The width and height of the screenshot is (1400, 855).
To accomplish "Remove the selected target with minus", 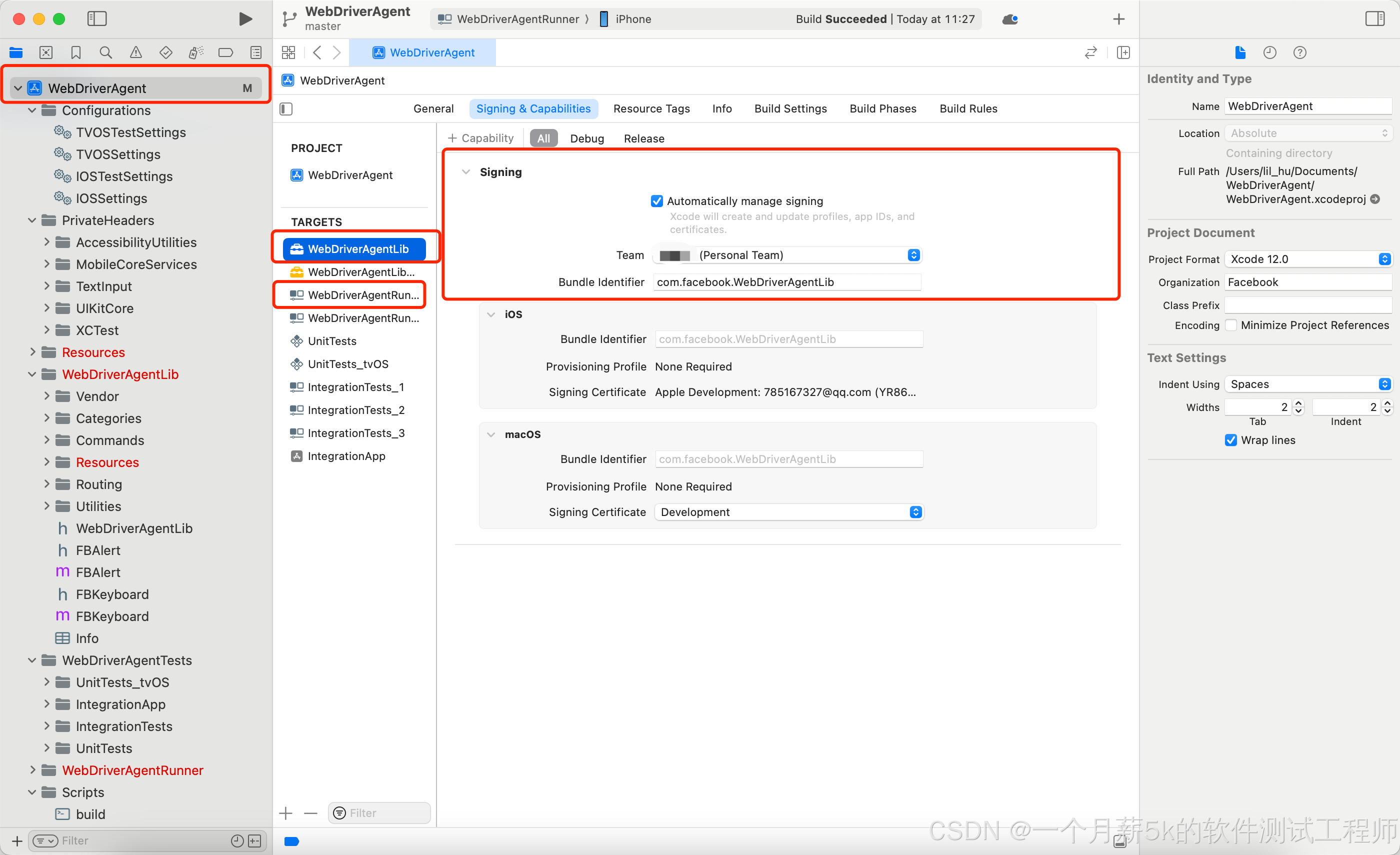I will [311, 813].
